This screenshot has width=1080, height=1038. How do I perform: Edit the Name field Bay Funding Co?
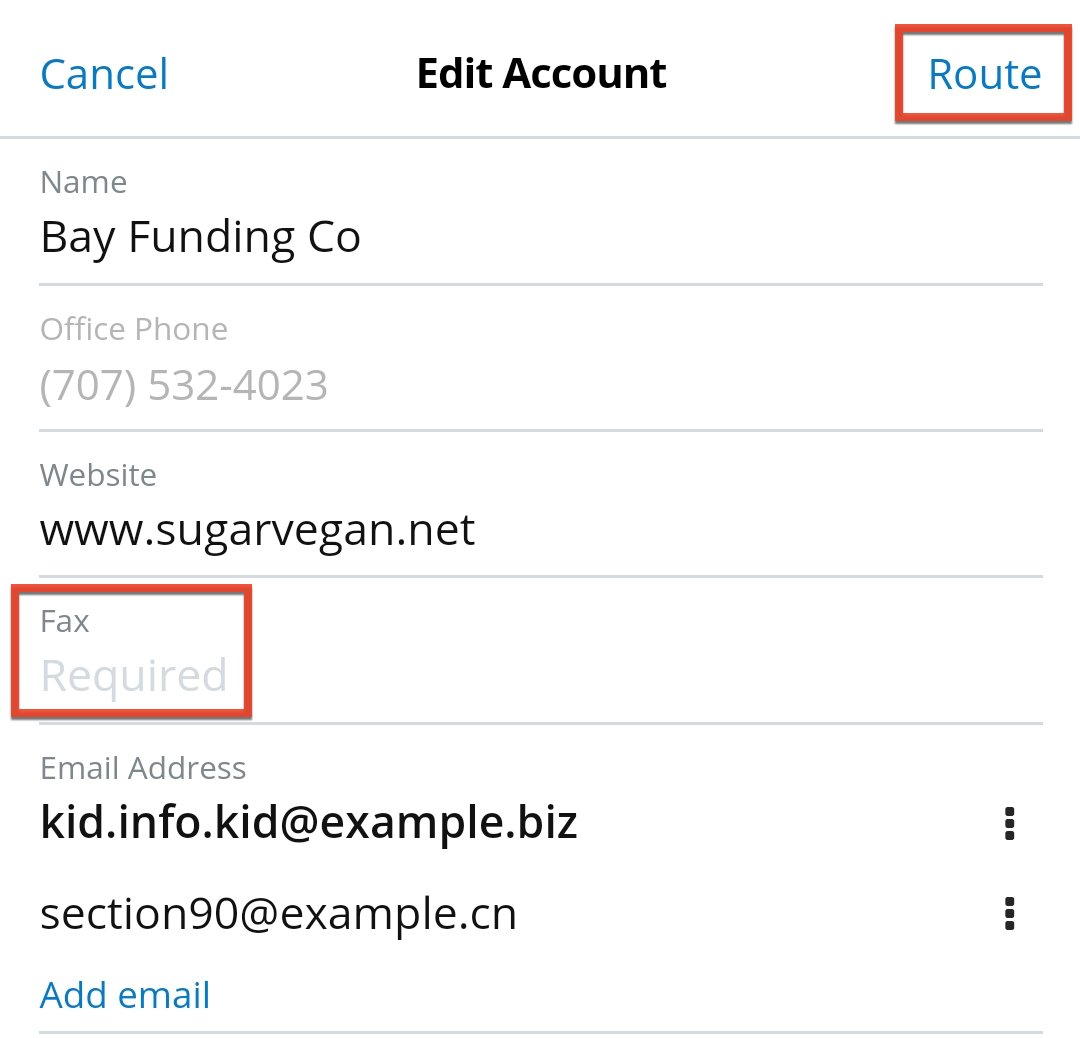coord(200,238)
